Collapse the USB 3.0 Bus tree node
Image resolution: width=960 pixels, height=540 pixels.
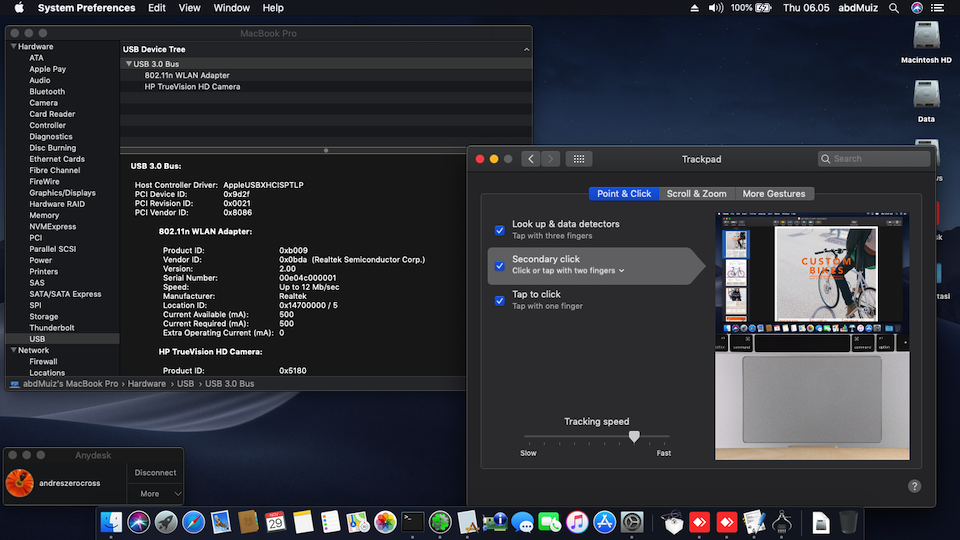tap(128, 64)
